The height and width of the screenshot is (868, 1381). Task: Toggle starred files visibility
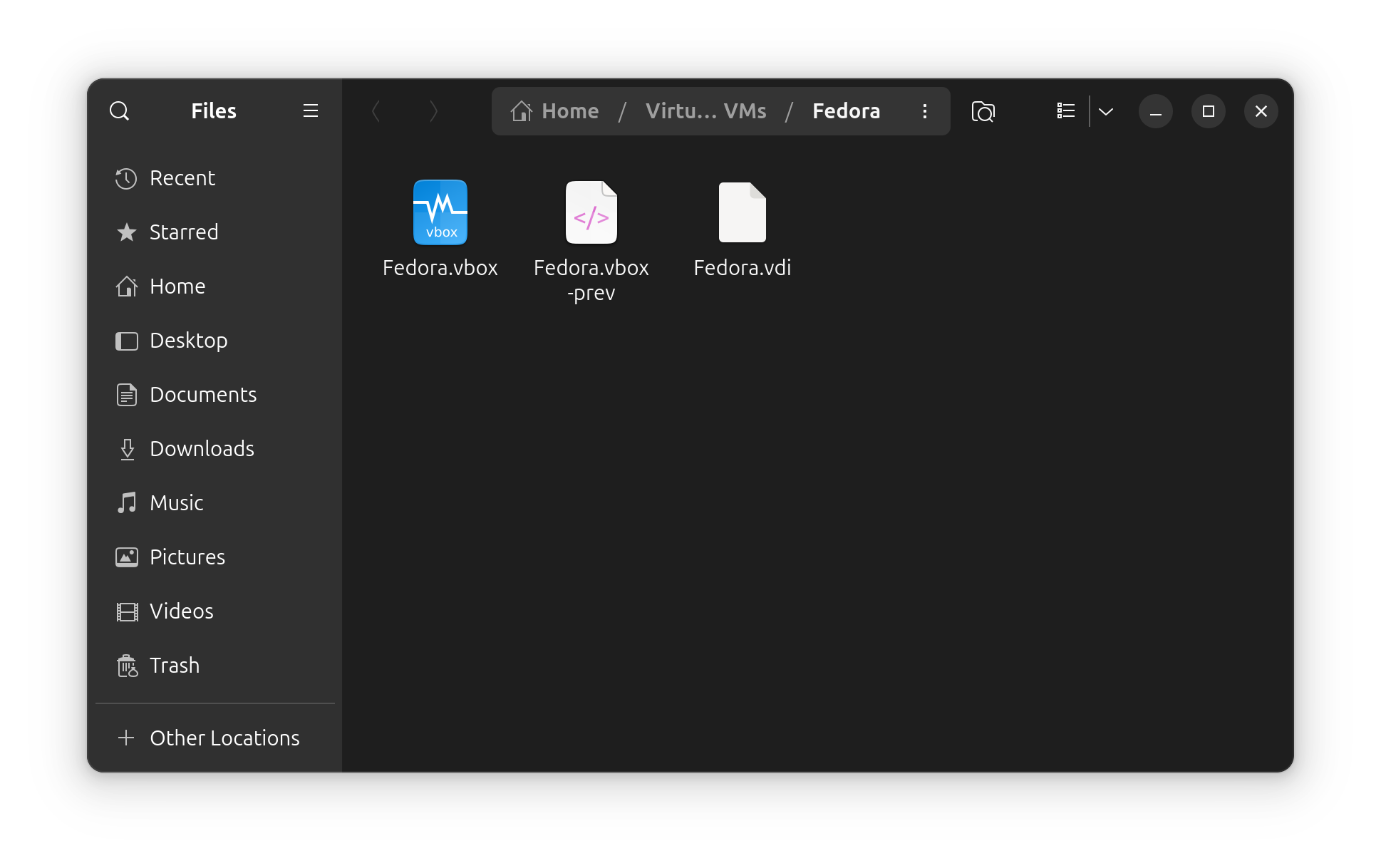[184, 231]
